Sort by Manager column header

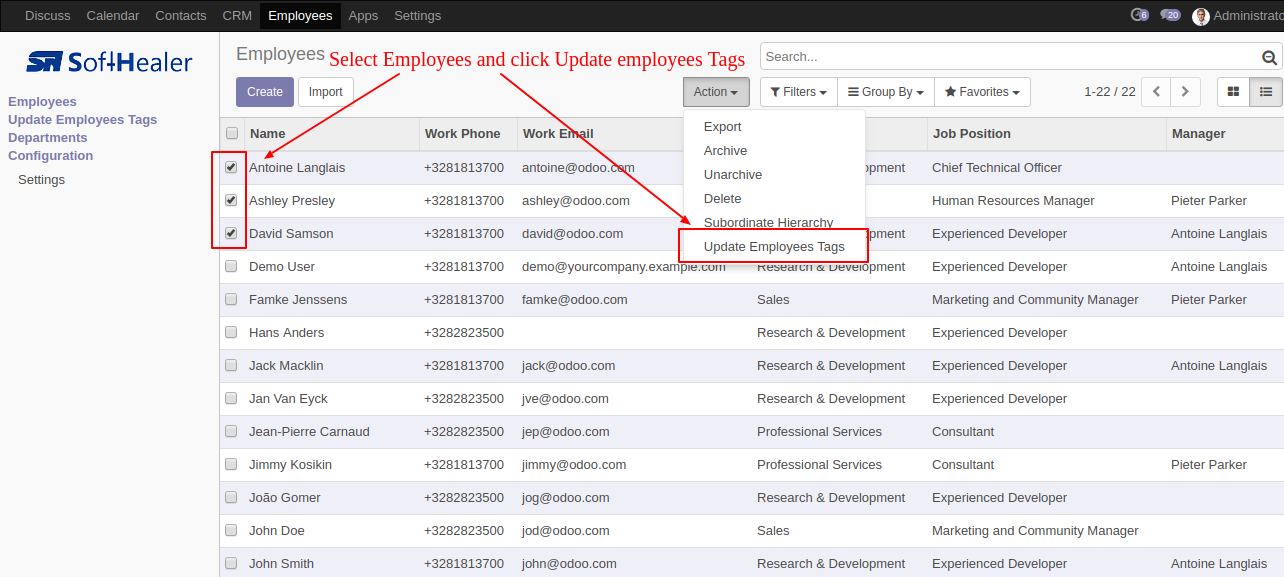pyautogui.click(x=1225, y=134)
